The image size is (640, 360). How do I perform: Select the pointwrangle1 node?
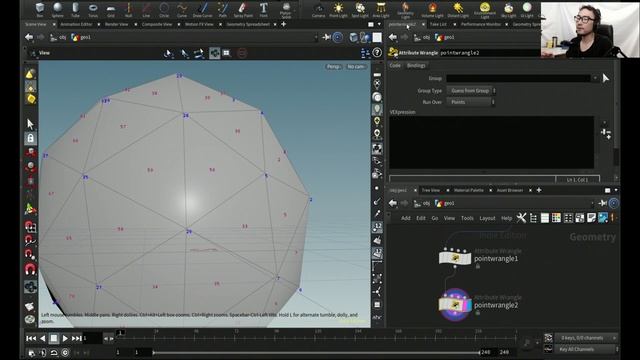455,258
